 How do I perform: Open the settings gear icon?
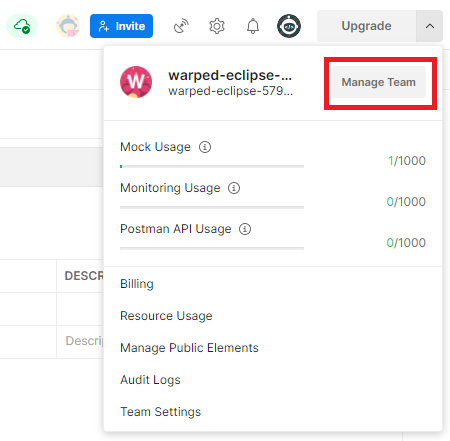tap(217, 26)
